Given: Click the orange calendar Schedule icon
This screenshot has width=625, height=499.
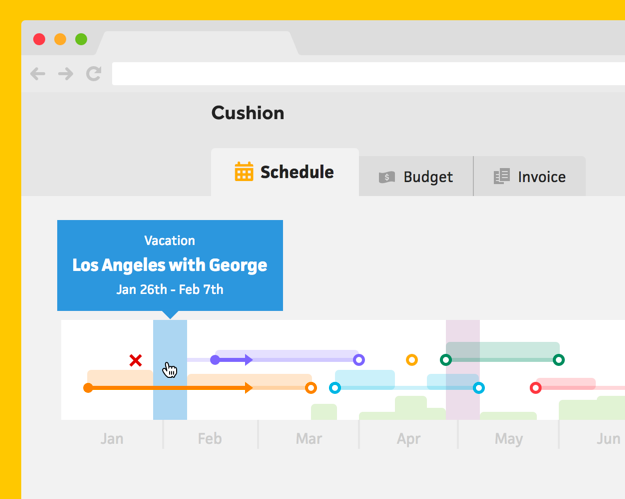Looking at the screenshot, I should (x=244, y=172).
